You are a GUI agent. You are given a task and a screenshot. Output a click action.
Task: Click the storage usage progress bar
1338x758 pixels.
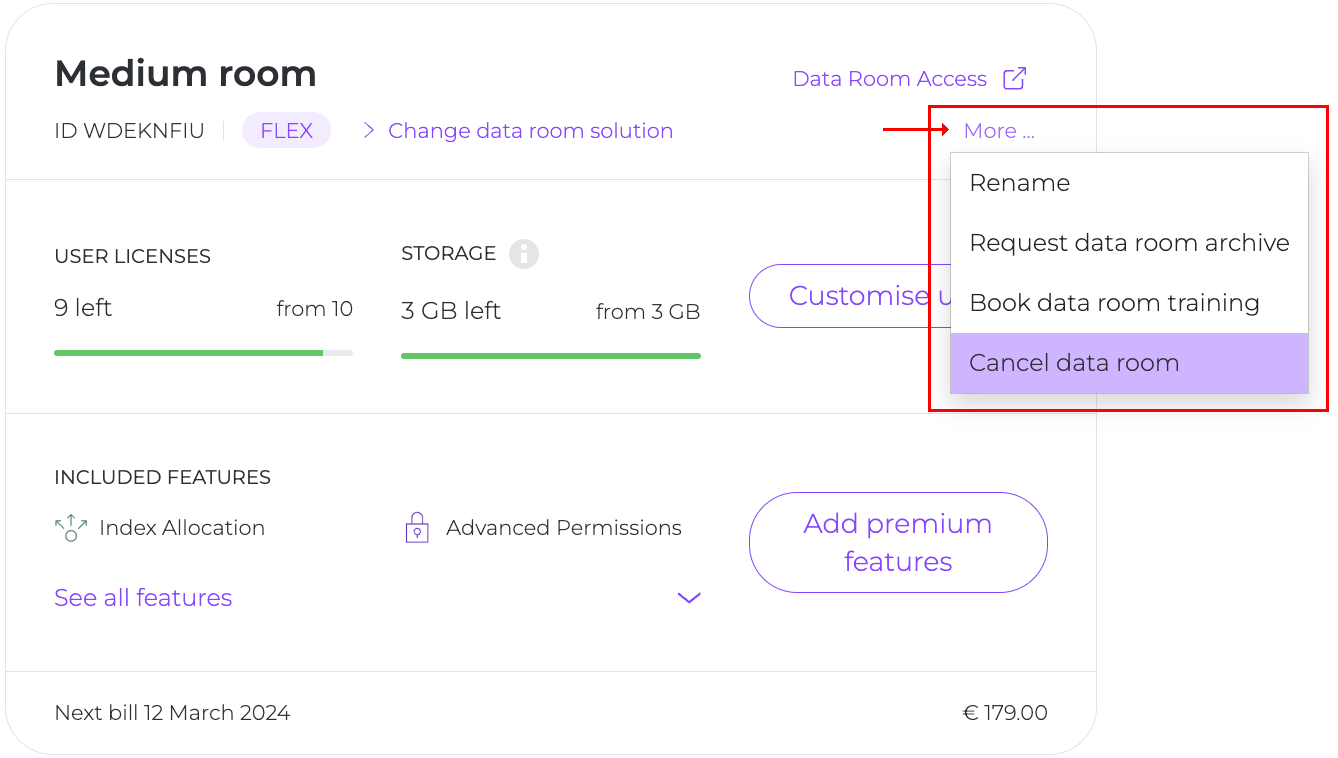pos(550,355)
